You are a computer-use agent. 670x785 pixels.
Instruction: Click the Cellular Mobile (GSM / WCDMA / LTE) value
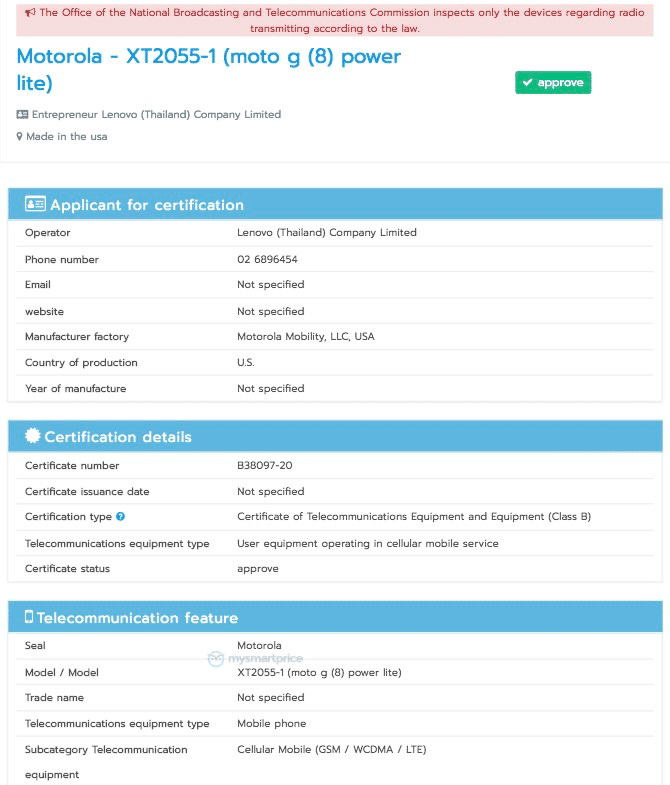(332, 749)
